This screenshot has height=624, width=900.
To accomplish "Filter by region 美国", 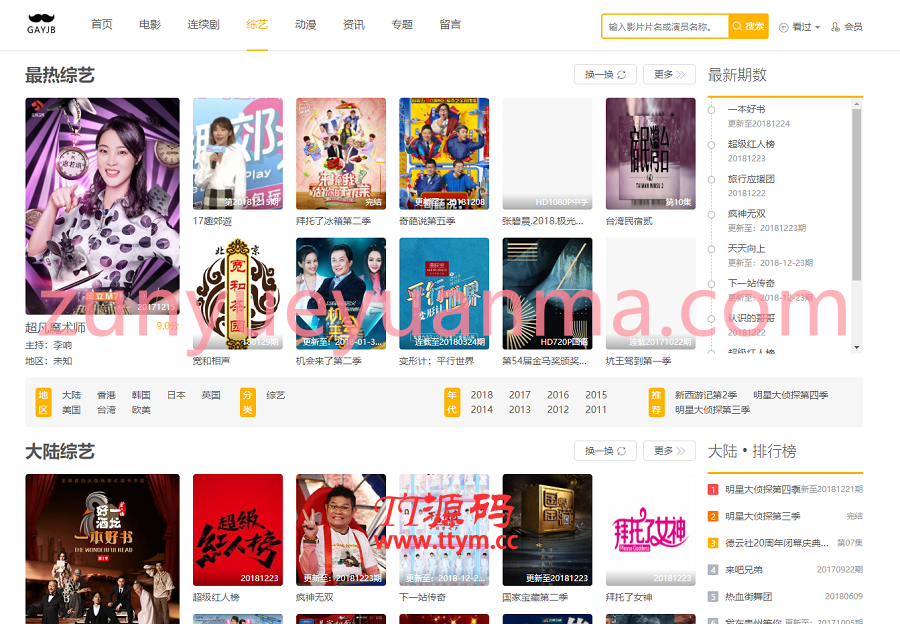I will (x=71, y=410).
